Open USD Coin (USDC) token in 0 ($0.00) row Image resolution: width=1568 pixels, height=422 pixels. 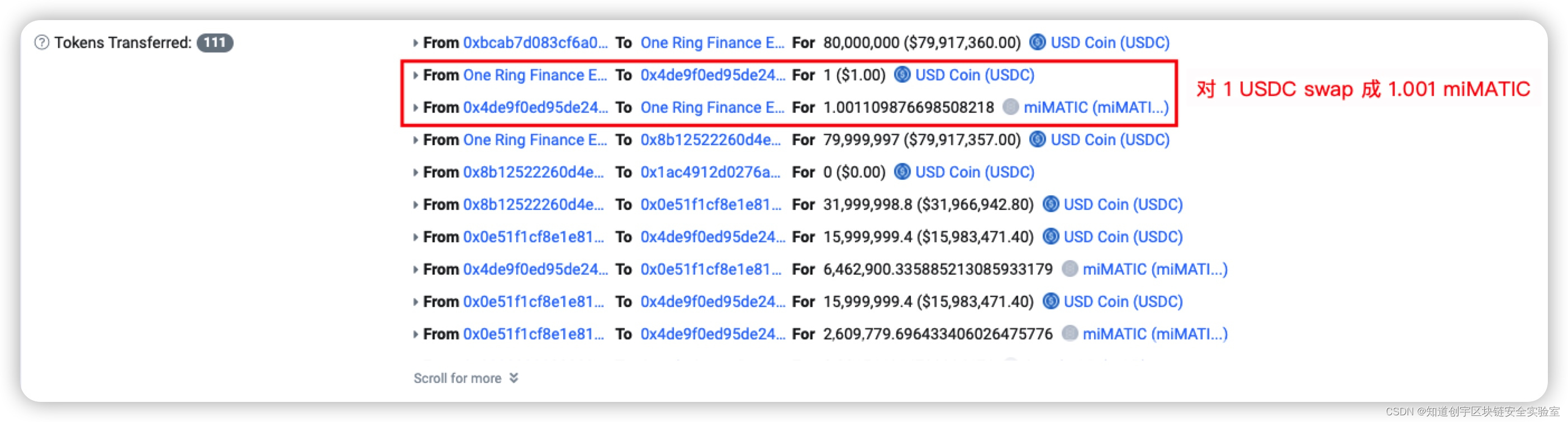pyautogui.click(x=975, y=172)
